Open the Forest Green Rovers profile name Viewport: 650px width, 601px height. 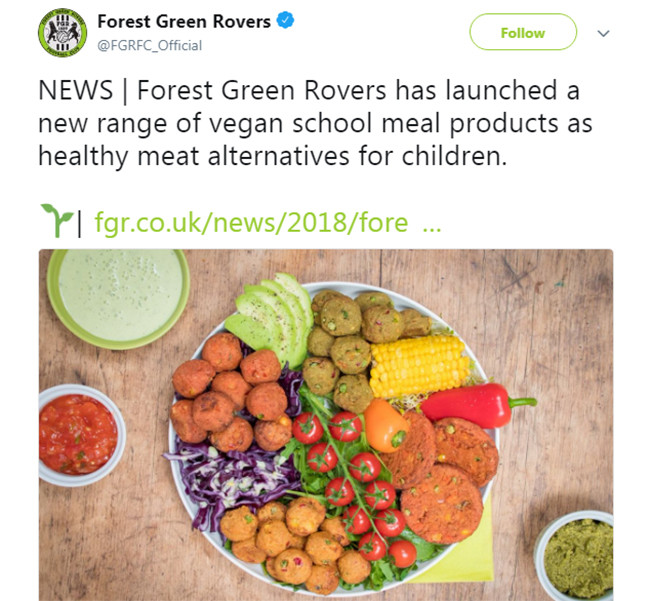coord(185,21)
